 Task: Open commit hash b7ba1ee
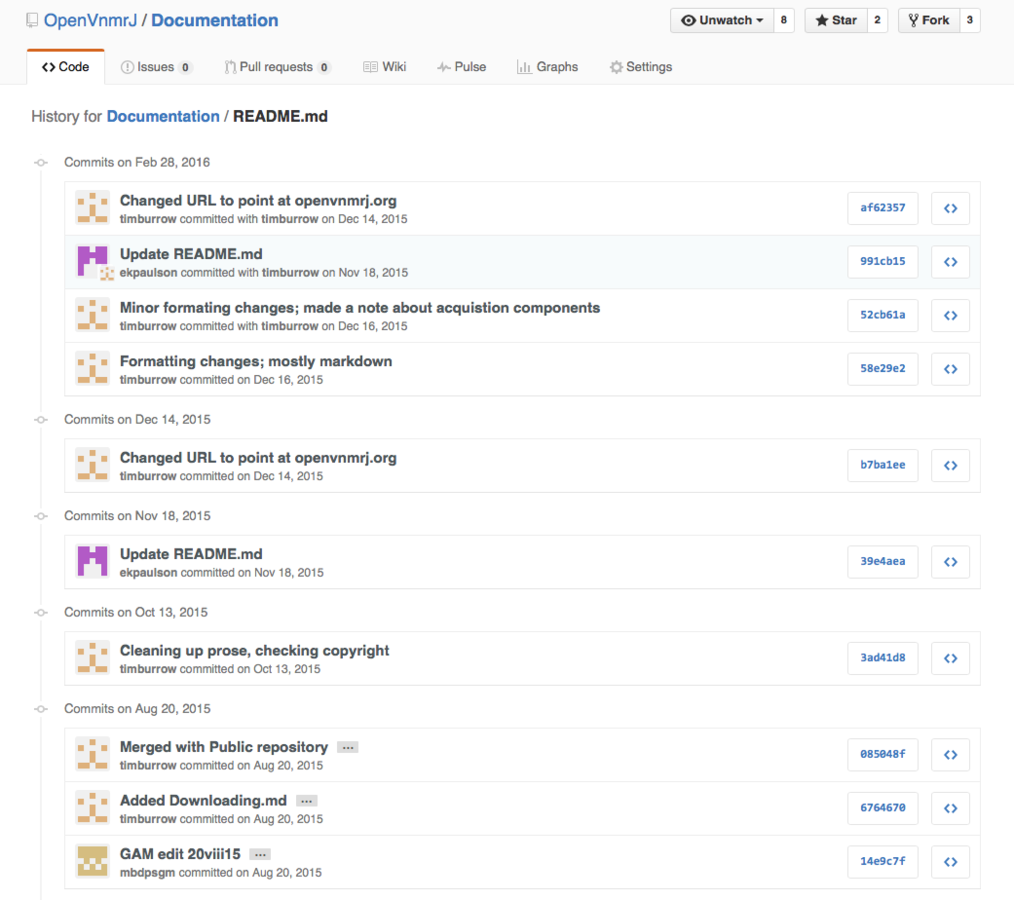click(x=883, y=466)
